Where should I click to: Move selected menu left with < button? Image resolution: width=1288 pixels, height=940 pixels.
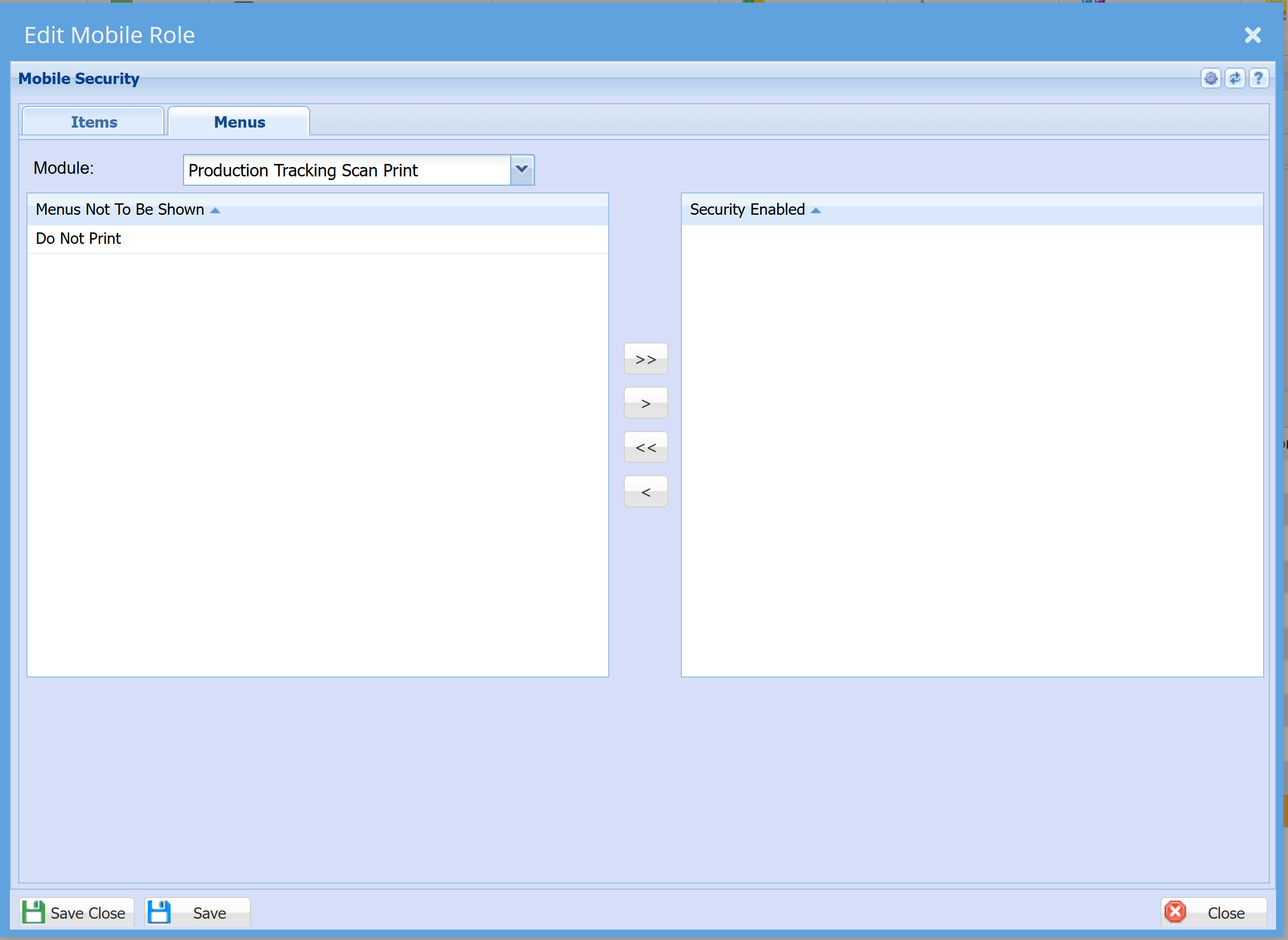pyautogui.click(x=646, y=492)
